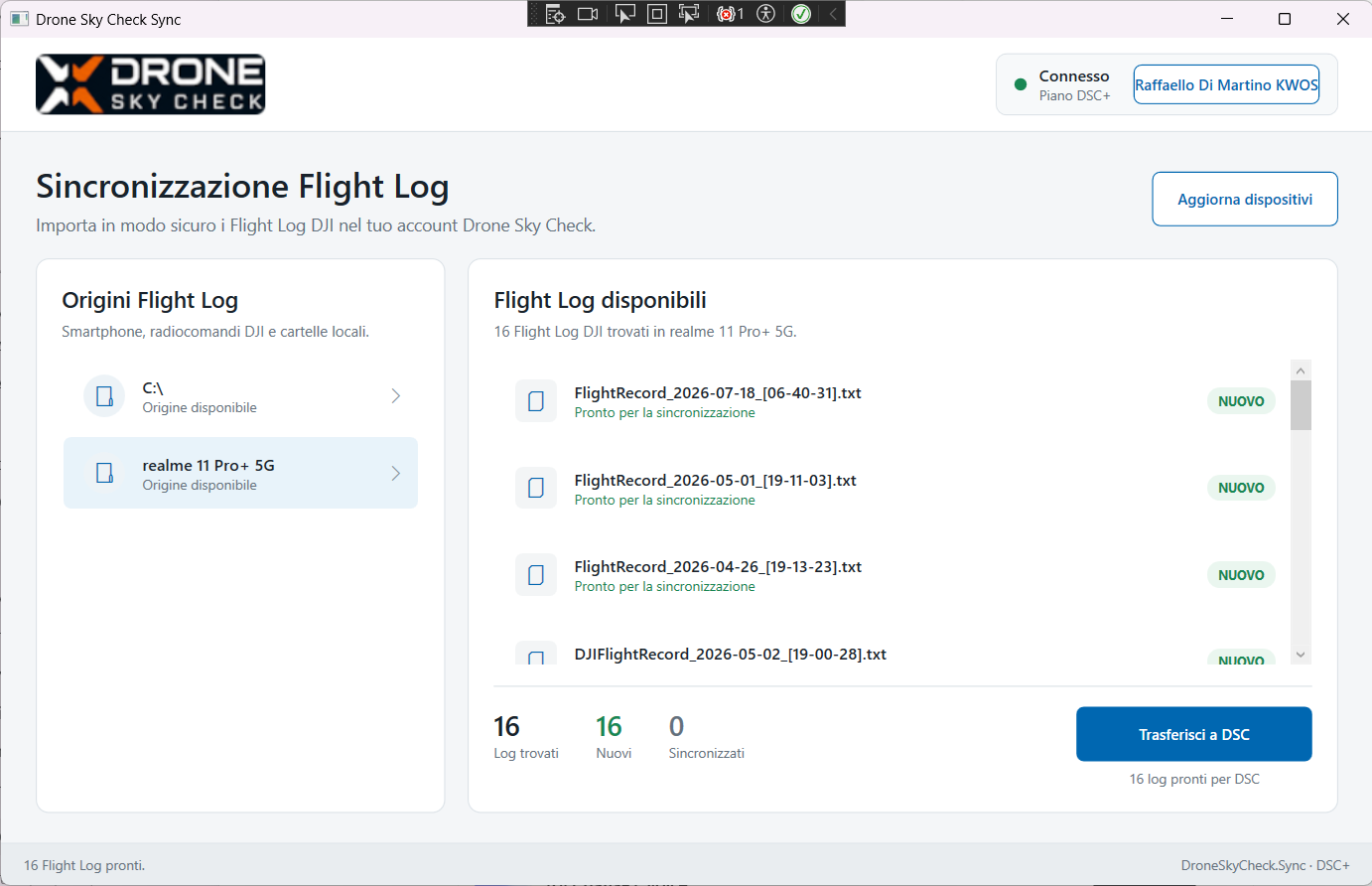The height and width of the screenshot is (886, 1372).
Task: Click the Aggiorna dispositivi button
Action: pos(1245,199)
